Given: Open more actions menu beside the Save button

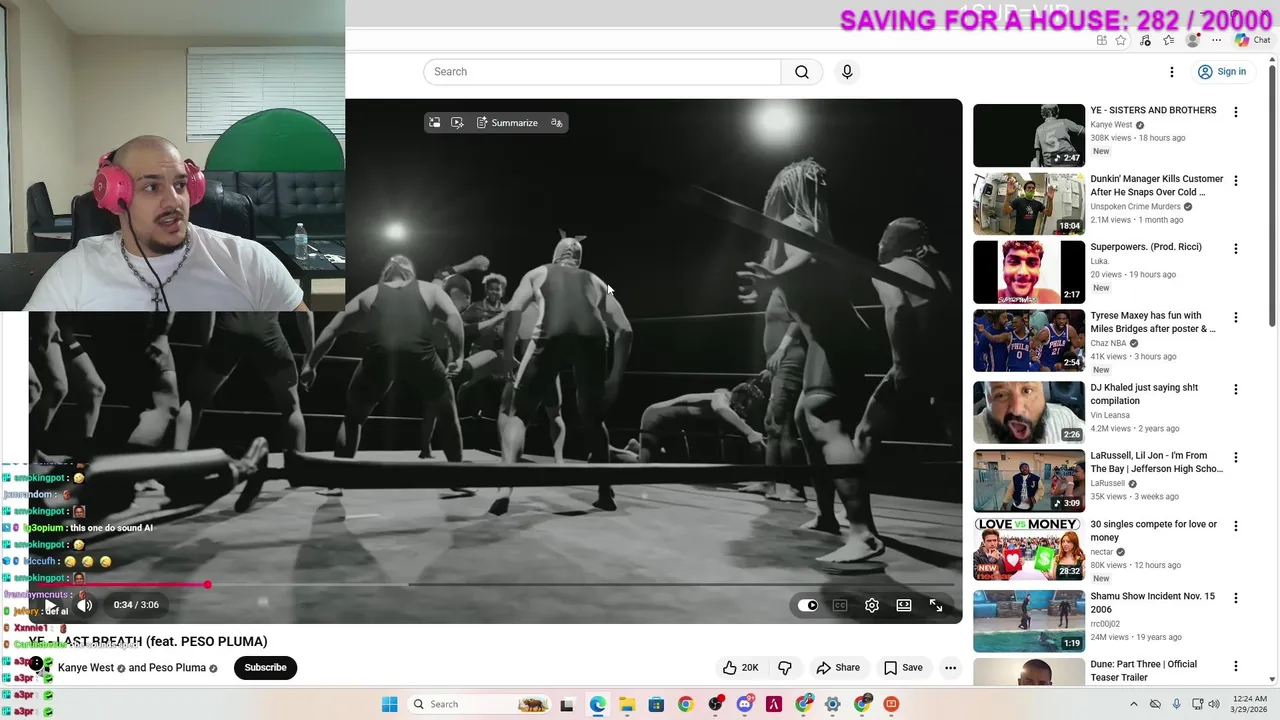Looking at the screenshot, I should tap(950, 668).
